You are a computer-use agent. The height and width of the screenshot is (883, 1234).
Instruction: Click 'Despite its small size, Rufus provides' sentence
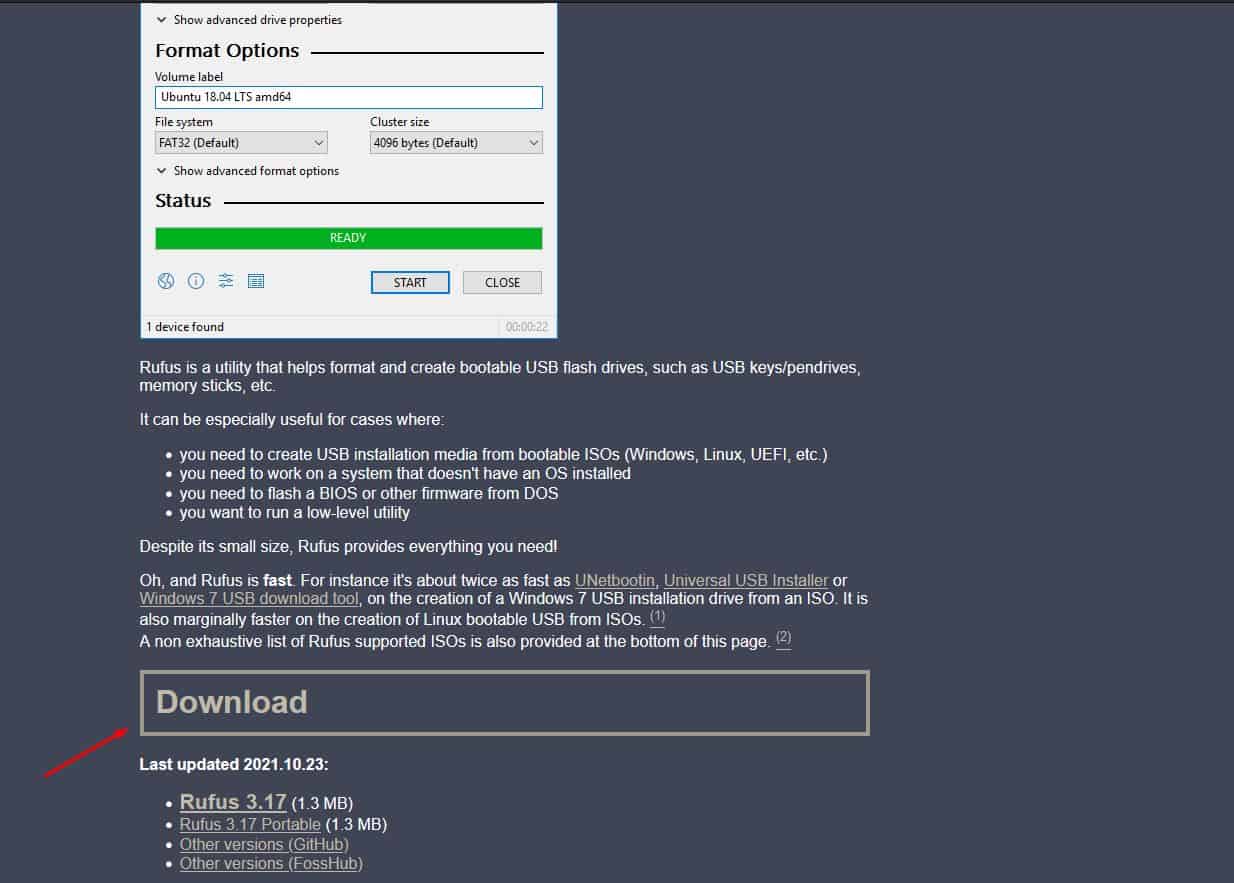click(349, 547)
